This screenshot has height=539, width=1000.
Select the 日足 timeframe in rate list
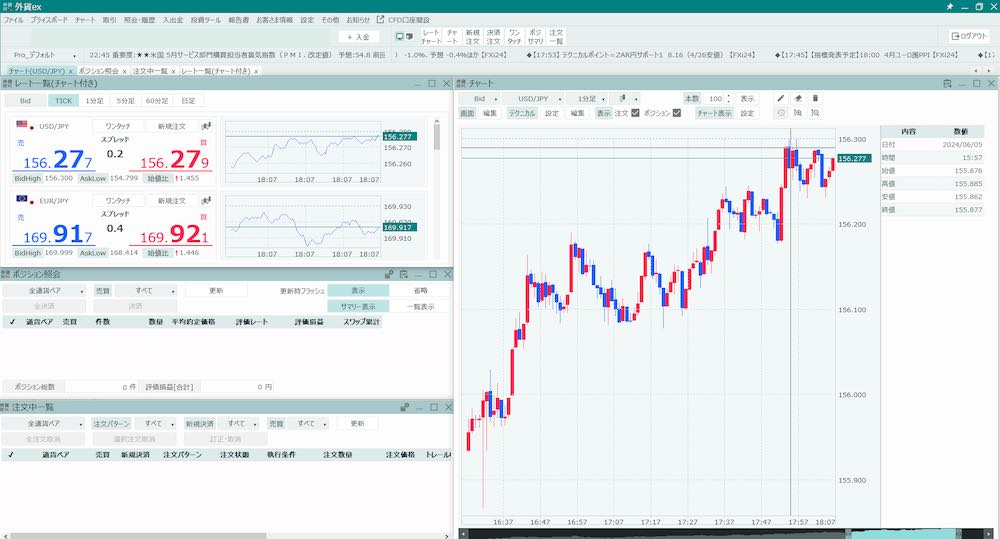point(188,101)
